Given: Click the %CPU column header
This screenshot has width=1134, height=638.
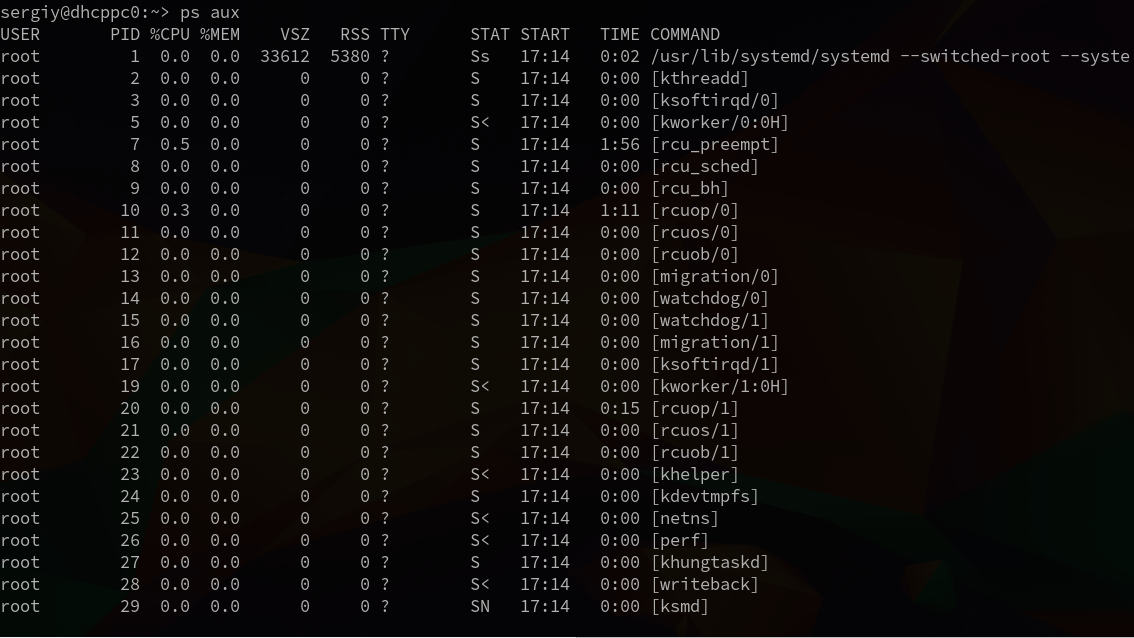Looking at the screenshot, I should coord(170,34).
